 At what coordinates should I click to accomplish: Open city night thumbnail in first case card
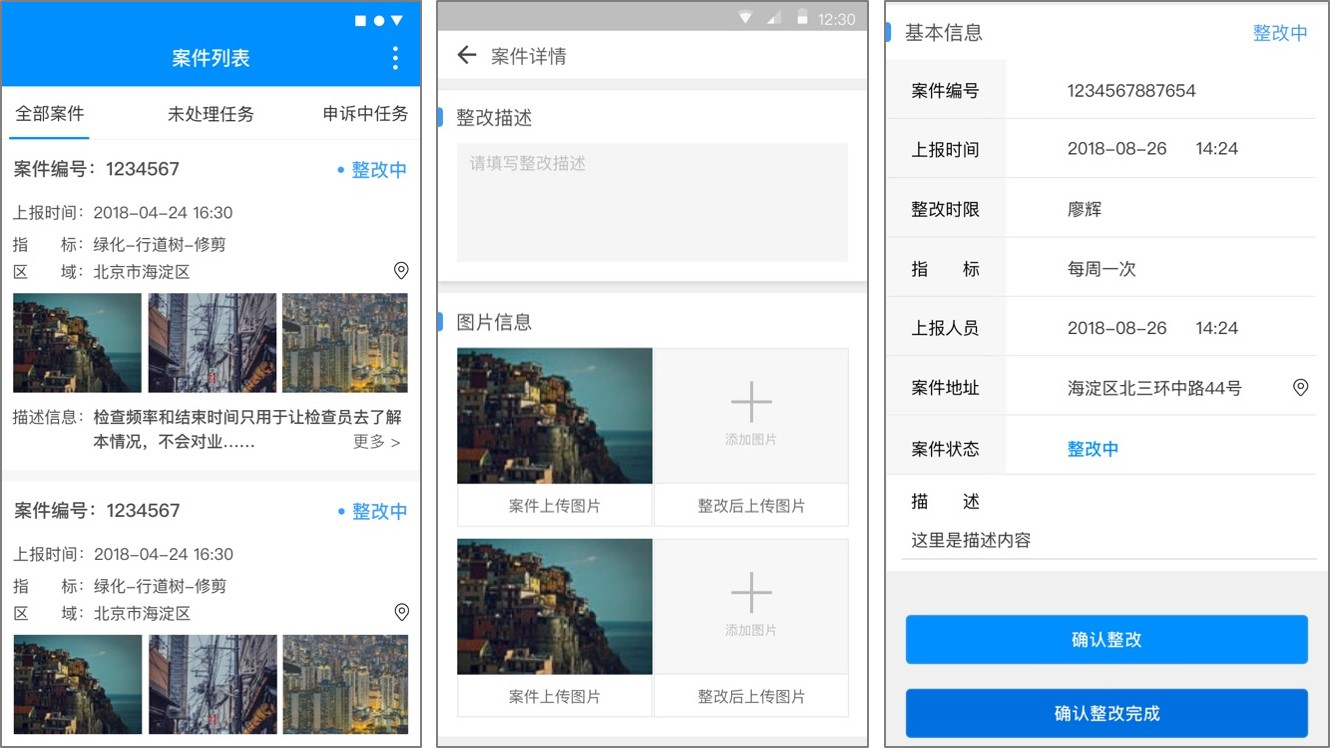(345, 343)
